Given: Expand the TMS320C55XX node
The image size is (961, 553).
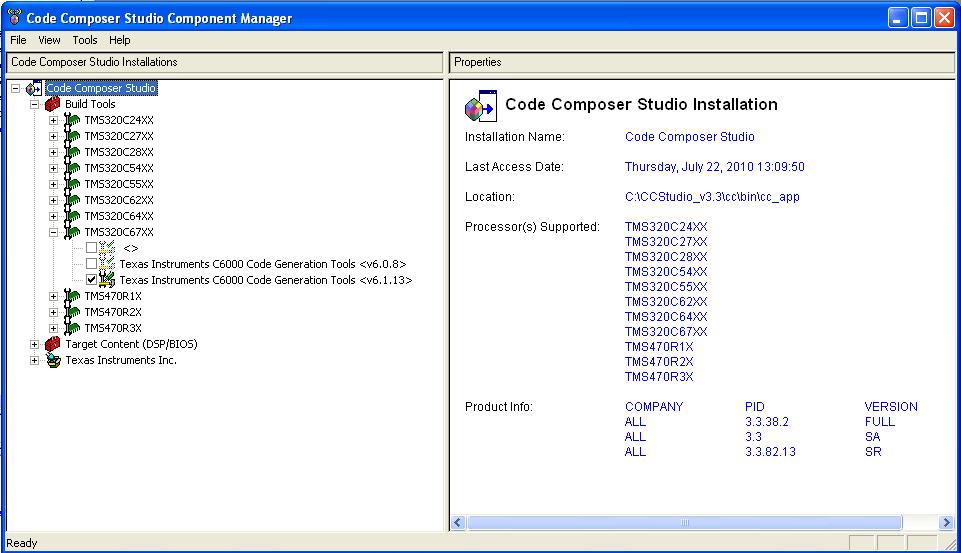Looking at the screenshot, I should click(x=53, y=184).
